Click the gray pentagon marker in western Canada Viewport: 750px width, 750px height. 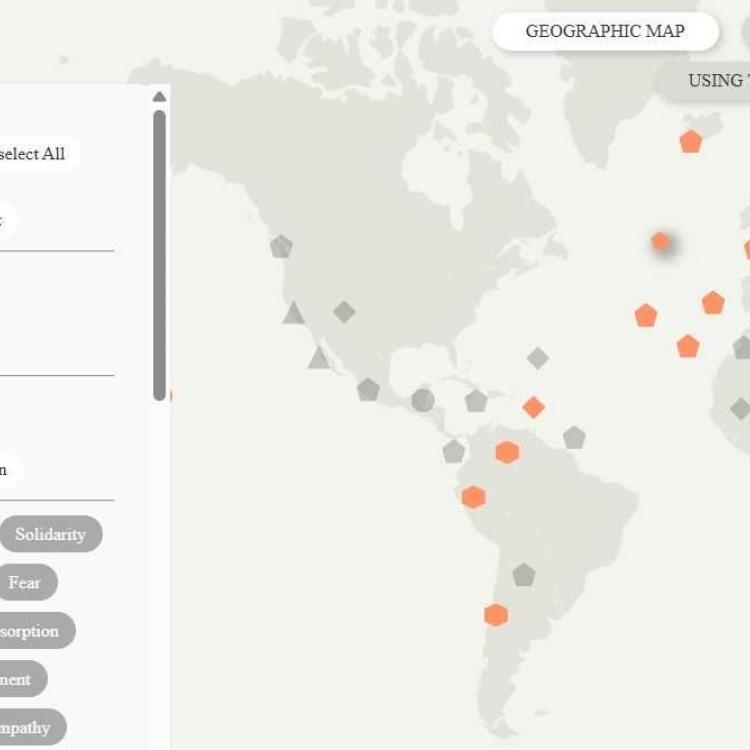pos(281,247)
